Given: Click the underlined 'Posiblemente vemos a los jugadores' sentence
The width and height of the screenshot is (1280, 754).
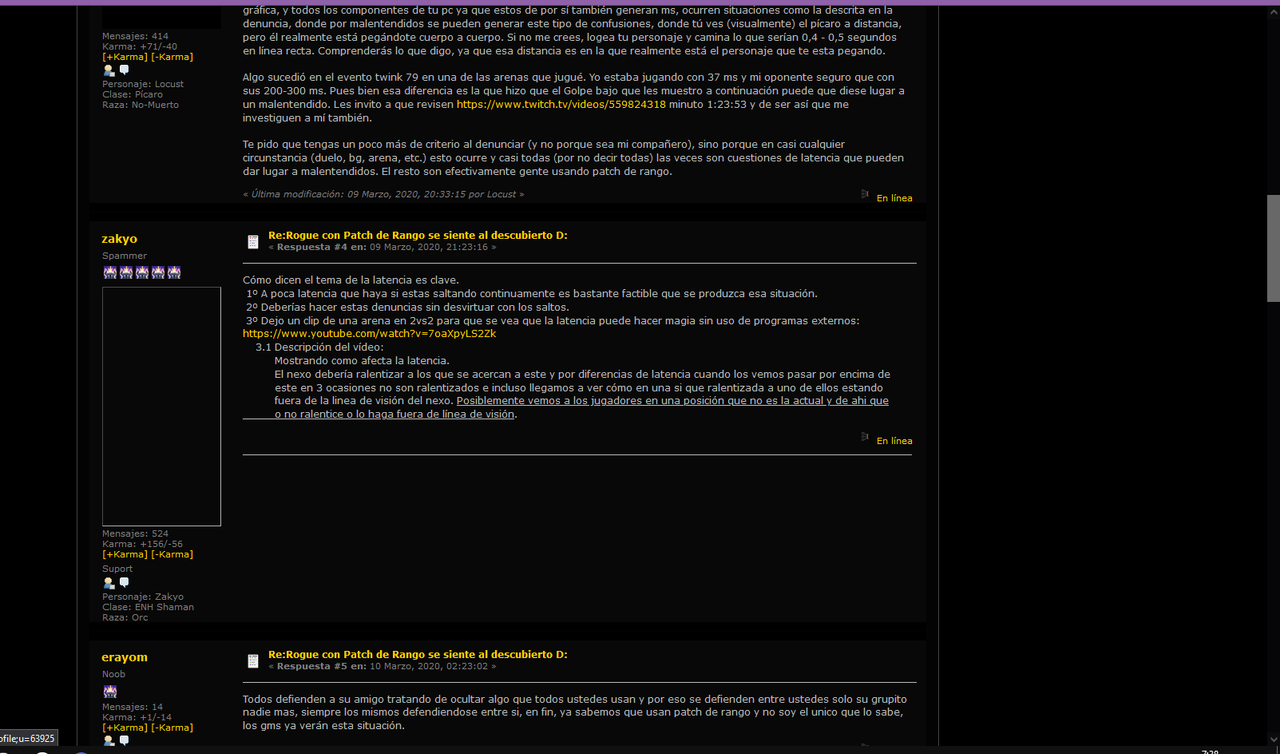Looking at the screenshot, I should [x=581, y=407].
